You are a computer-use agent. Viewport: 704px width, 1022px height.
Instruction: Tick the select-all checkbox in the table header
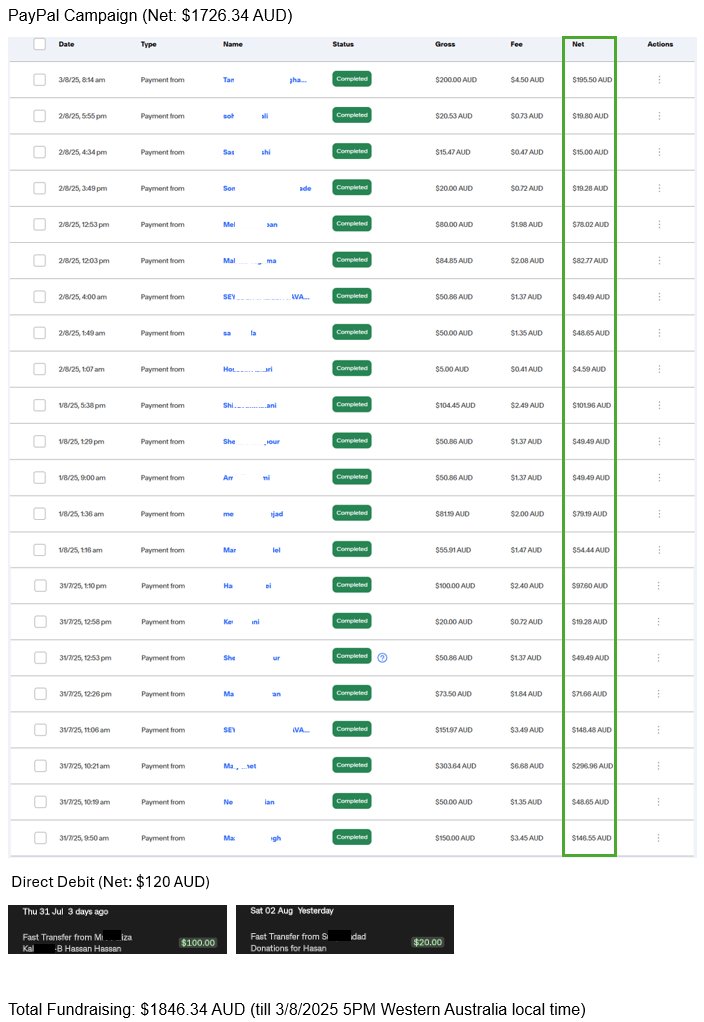tap(40, 44)
